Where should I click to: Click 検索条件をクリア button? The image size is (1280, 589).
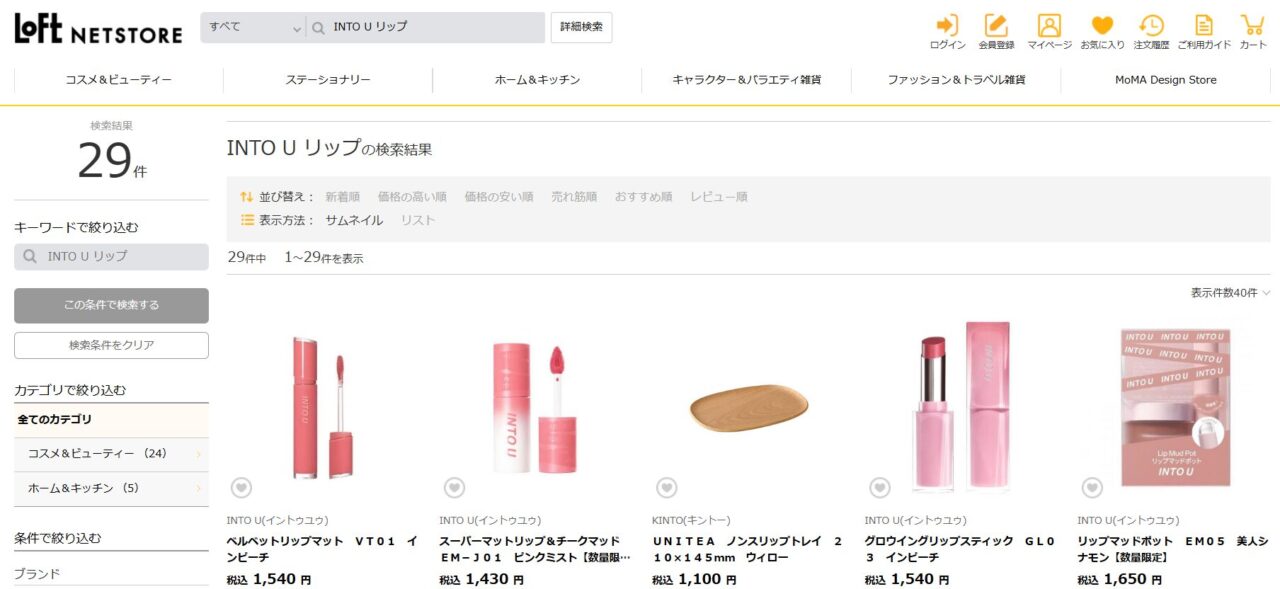point(111,345)
